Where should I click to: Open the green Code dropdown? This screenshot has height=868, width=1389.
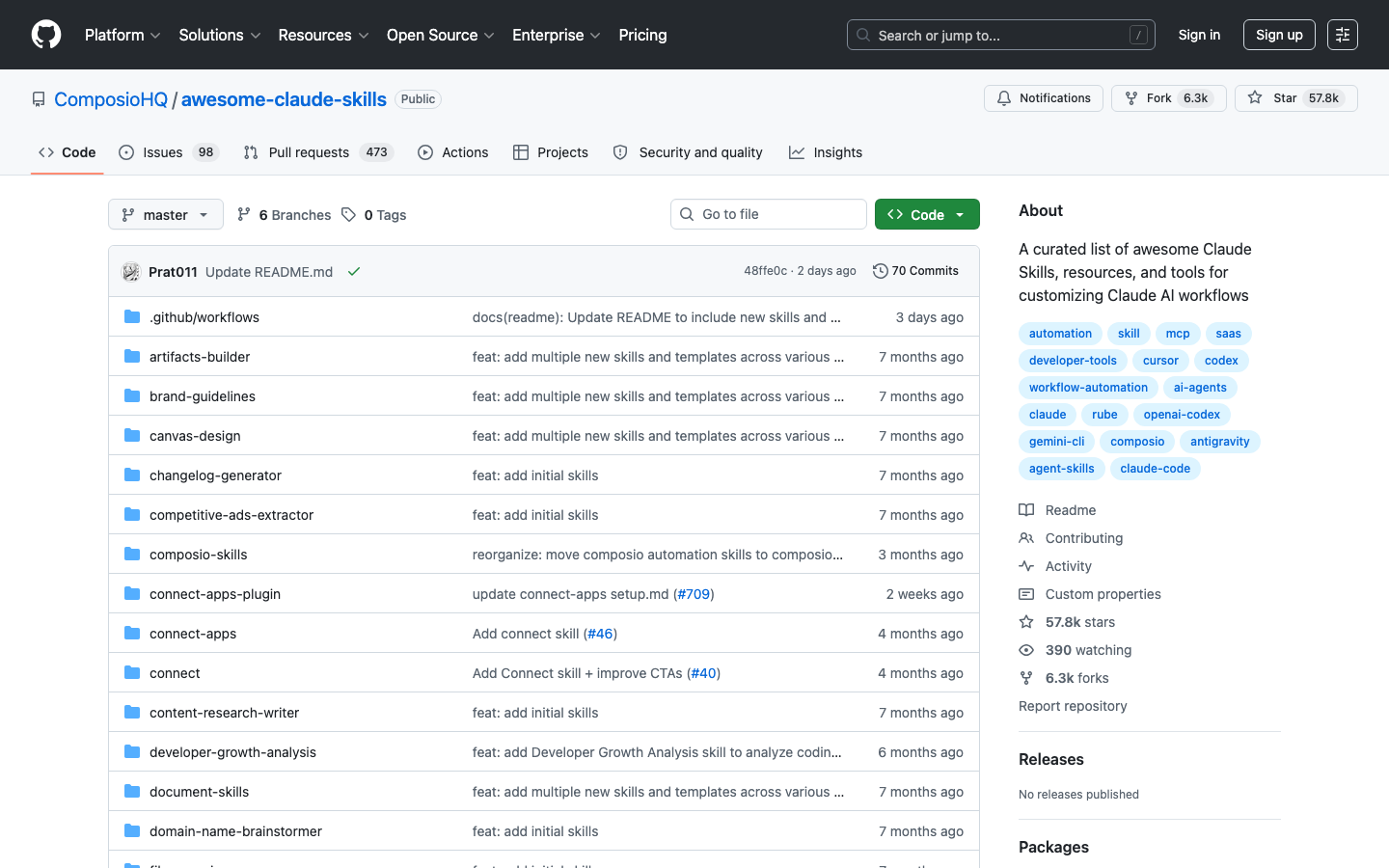[x=927, y=214]
